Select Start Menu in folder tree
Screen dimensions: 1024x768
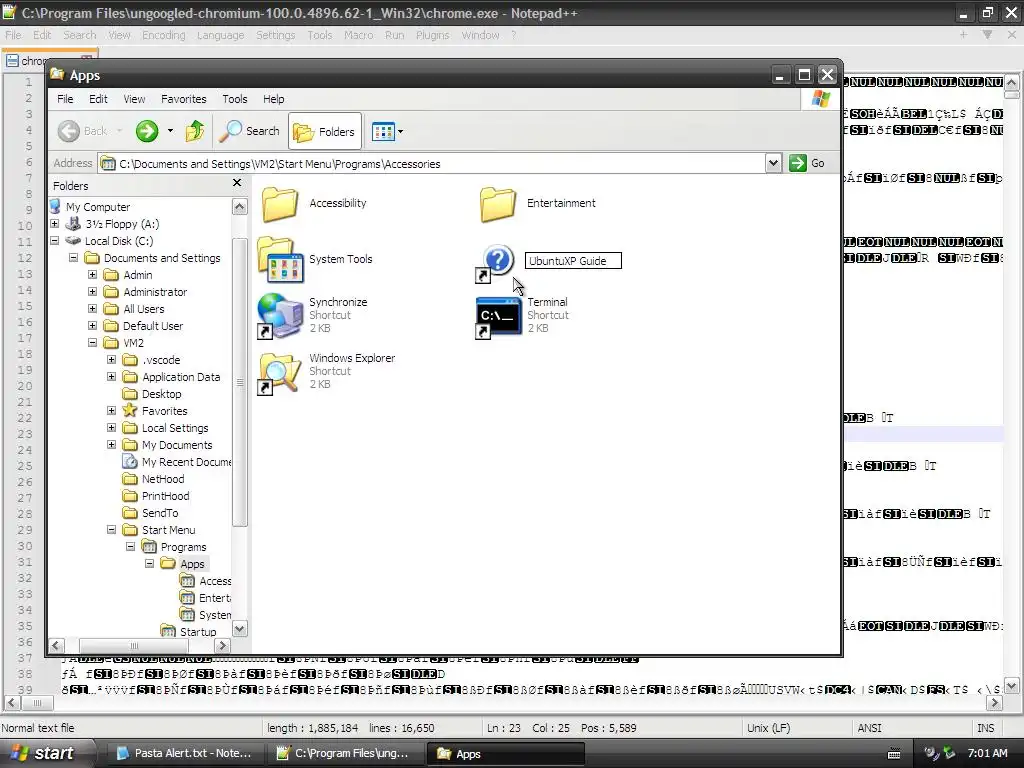click(x=168, y=530)
